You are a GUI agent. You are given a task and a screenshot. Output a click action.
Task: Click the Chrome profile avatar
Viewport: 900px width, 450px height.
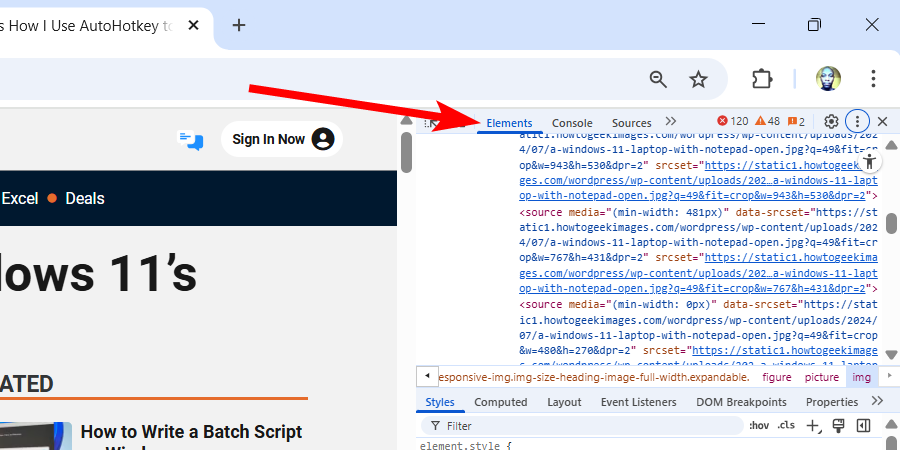coord(828,79)
